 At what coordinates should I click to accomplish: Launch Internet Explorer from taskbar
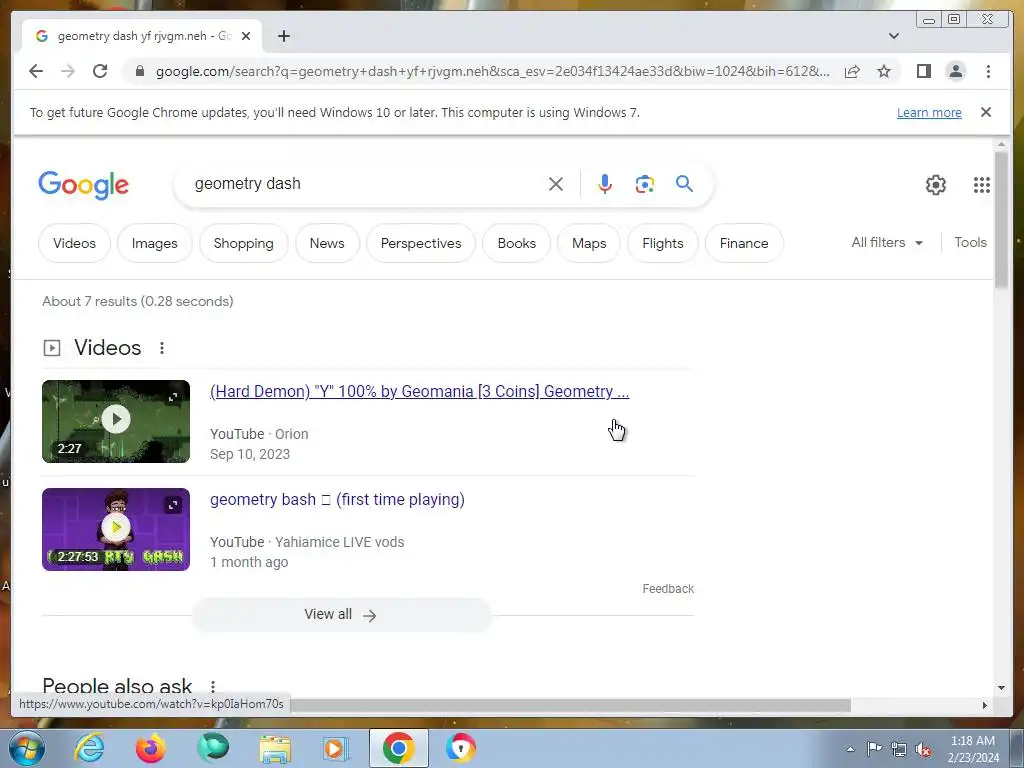coord(89,748)
